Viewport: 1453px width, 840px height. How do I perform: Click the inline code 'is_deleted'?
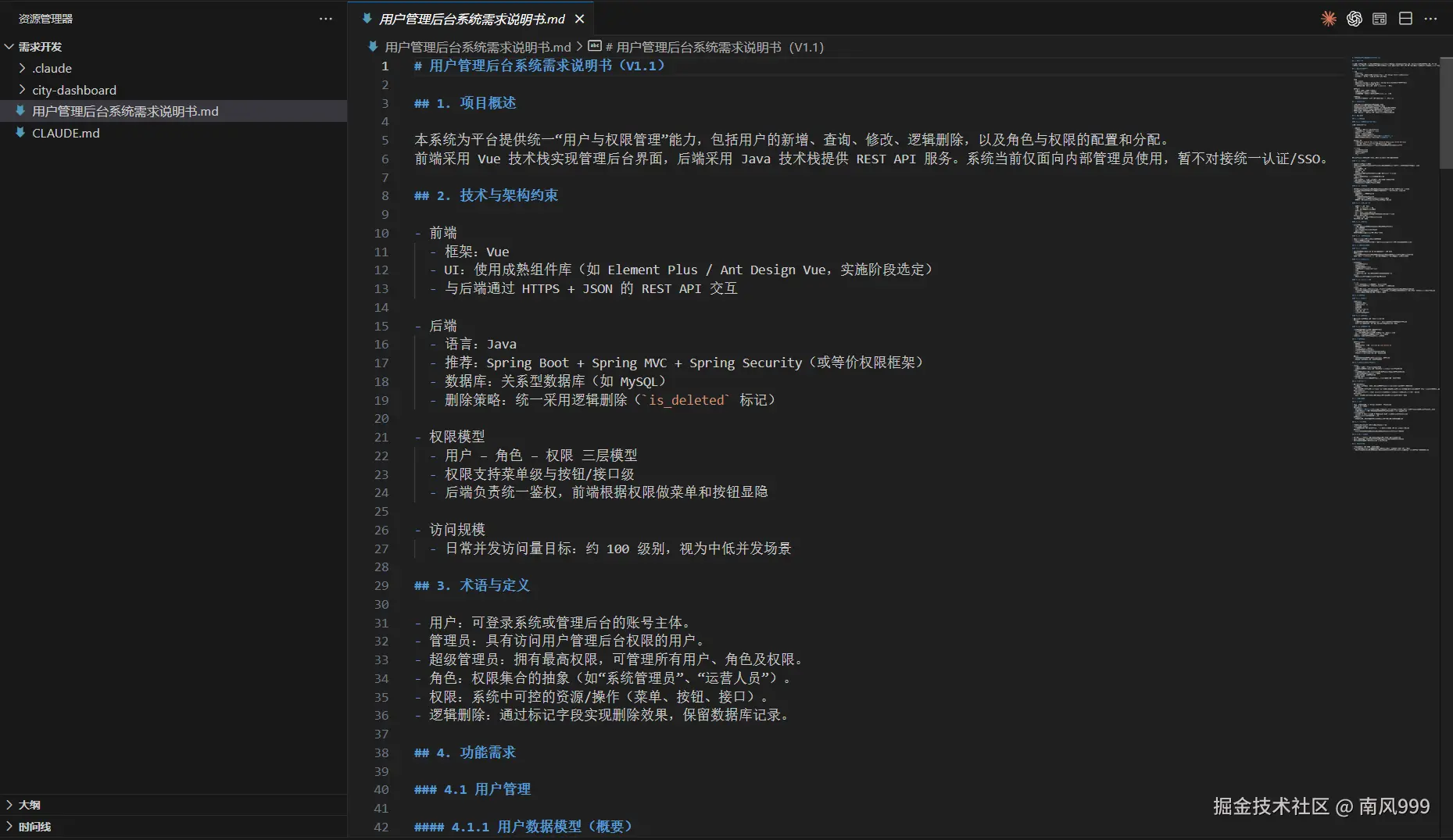(686, 400)
